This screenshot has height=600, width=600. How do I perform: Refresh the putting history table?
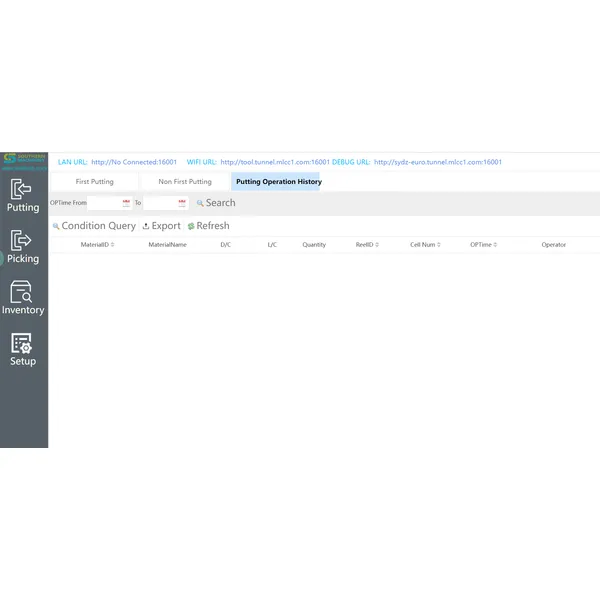[208, 226]
